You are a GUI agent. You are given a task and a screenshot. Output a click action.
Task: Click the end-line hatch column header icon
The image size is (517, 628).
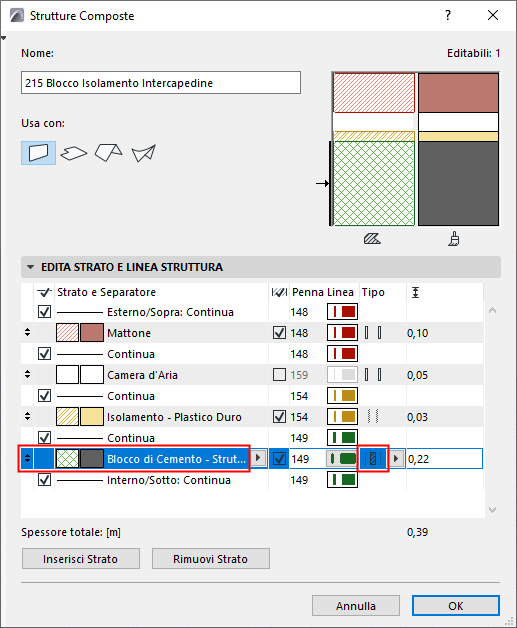click(279, 292)
